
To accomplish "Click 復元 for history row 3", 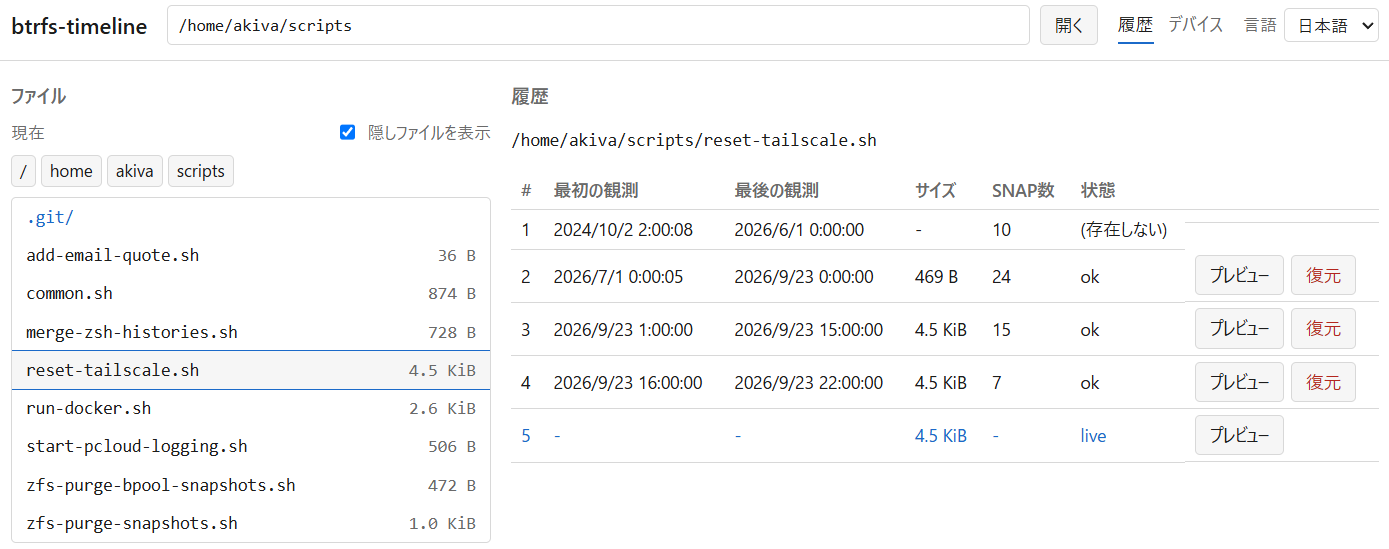I will [x=1323, y=329].
